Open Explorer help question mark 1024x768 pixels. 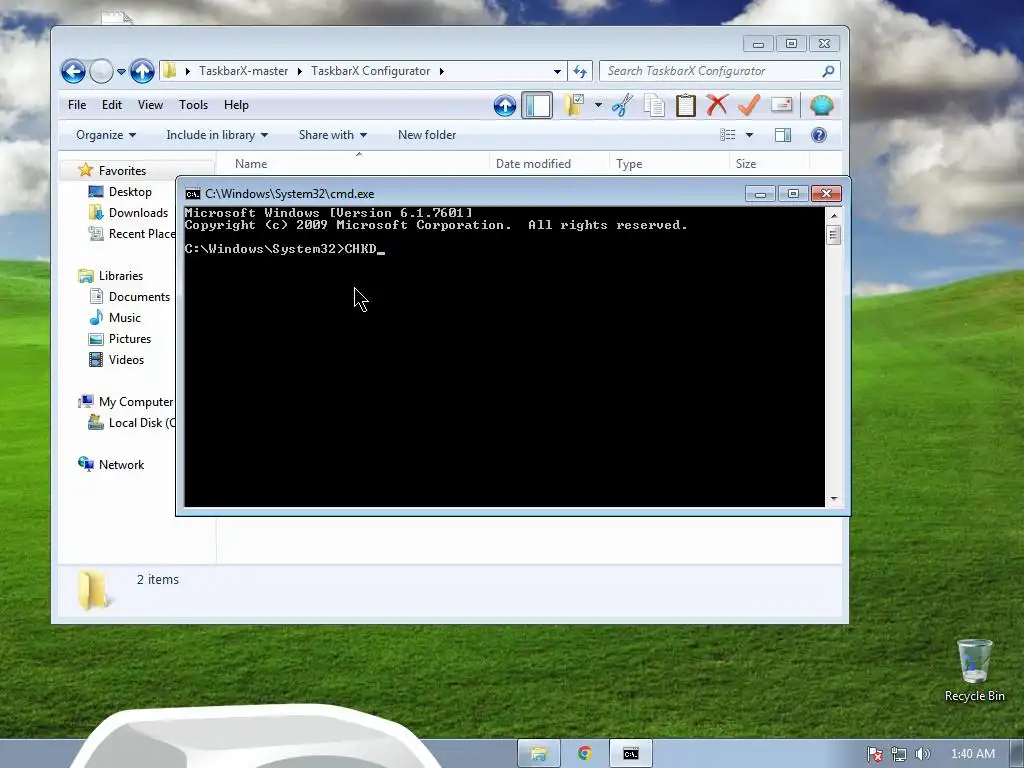pos(819,135)
